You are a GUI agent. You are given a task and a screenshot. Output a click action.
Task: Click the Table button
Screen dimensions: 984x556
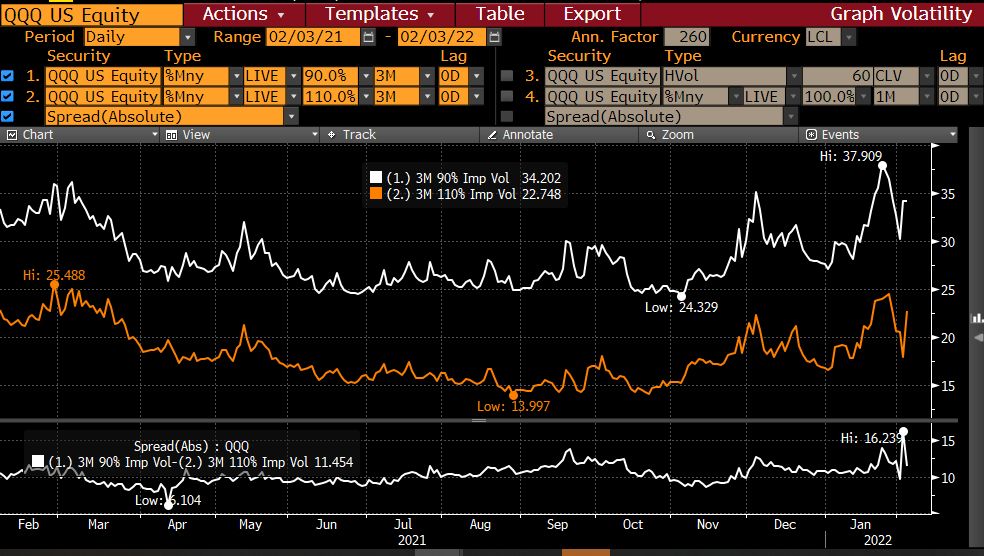(x=499, y=14)
